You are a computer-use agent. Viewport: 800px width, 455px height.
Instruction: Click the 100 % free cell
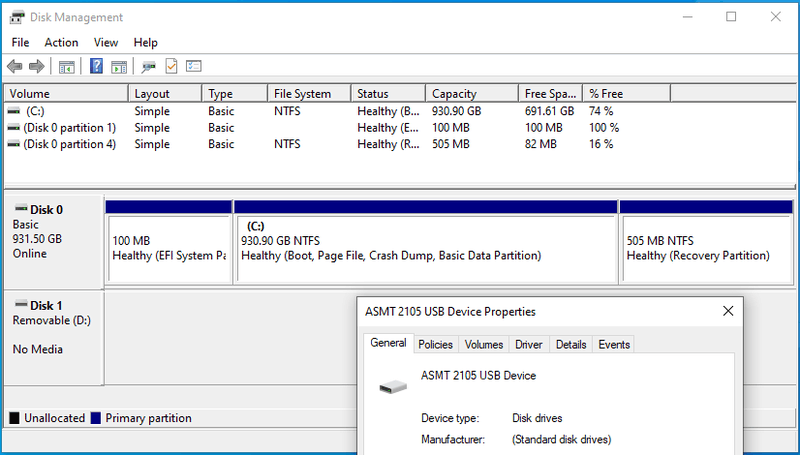604,128
